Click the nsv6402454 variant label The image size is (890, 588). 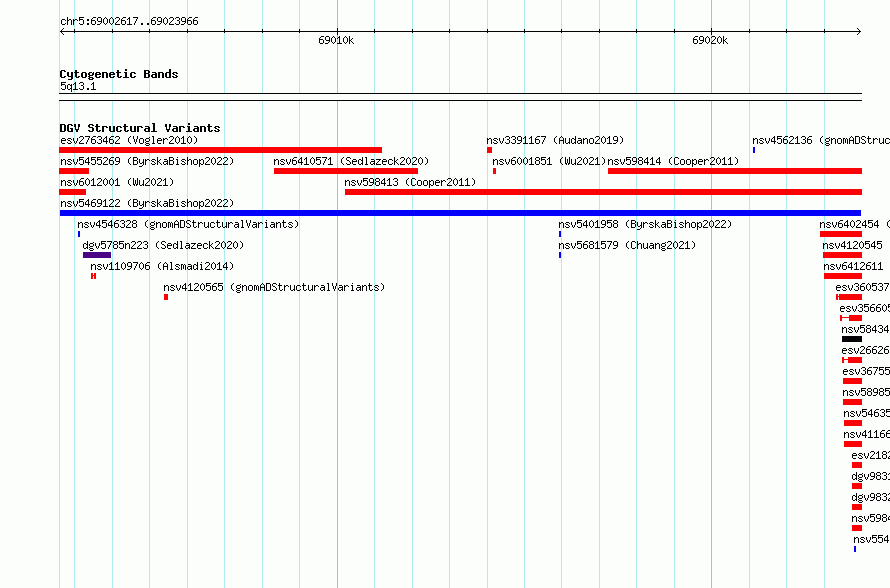tap(854, 224)
